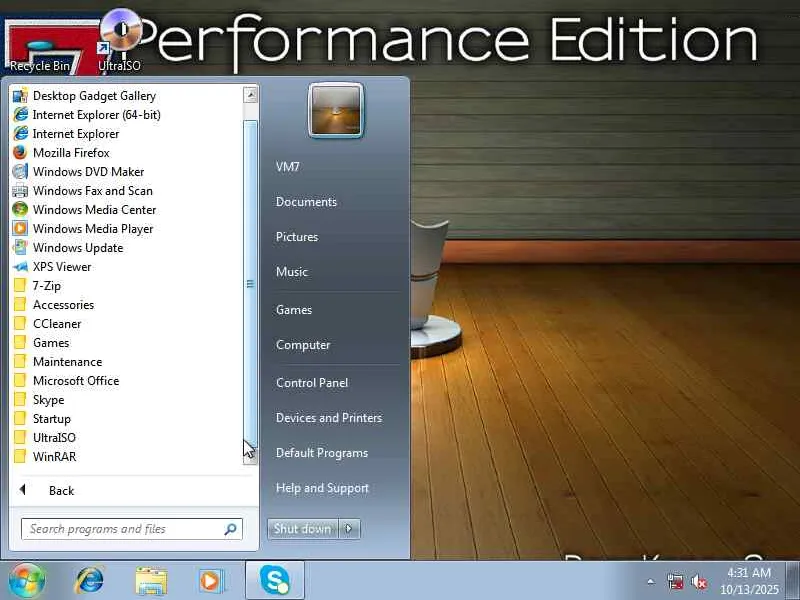Viewport: 800px width, 600px height.
Task: Switch to Skype on the taskbar
Action: click(275, 581)
